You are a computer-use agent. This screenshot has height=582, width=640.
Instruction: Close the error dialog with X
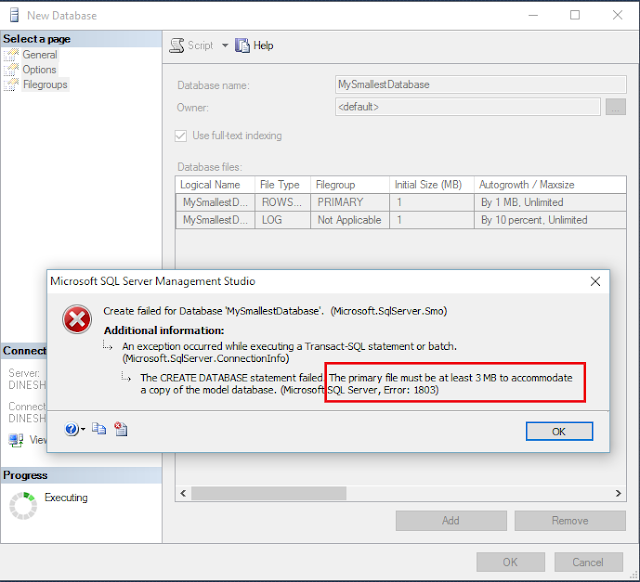(595, 281)
